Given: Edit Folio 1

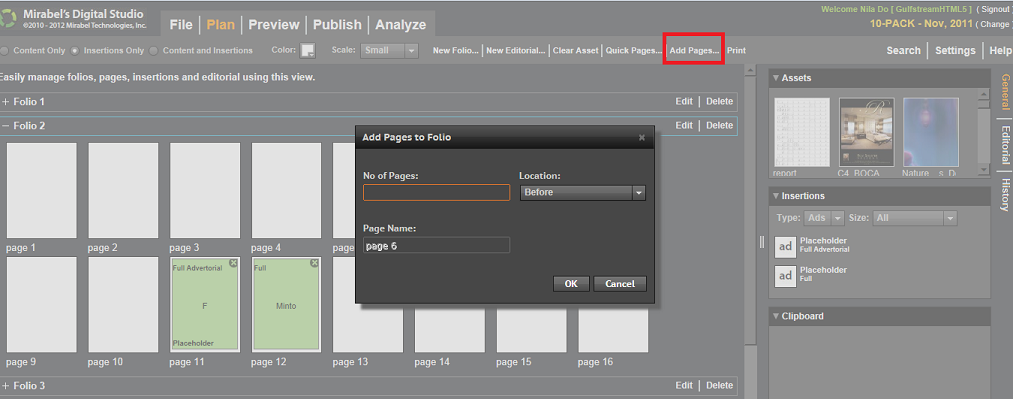Looking at the screenshot, I should (684, 101).
